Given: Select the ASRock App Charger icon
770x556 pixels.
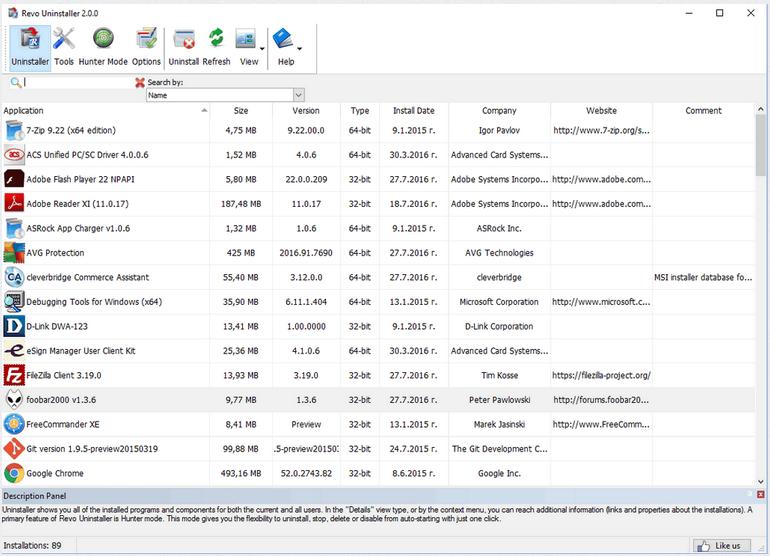Looking at the screenshot, I should (x=14, y=228).
